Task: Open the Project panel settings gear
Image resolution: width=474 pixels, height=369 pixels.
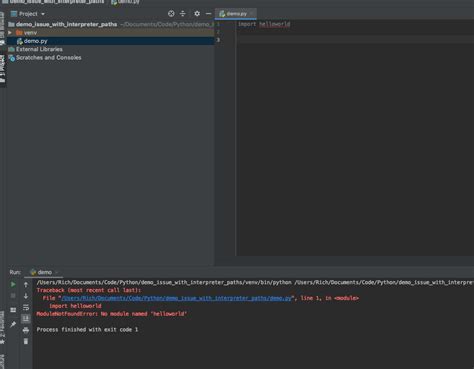Action: [x=197, y=14]
